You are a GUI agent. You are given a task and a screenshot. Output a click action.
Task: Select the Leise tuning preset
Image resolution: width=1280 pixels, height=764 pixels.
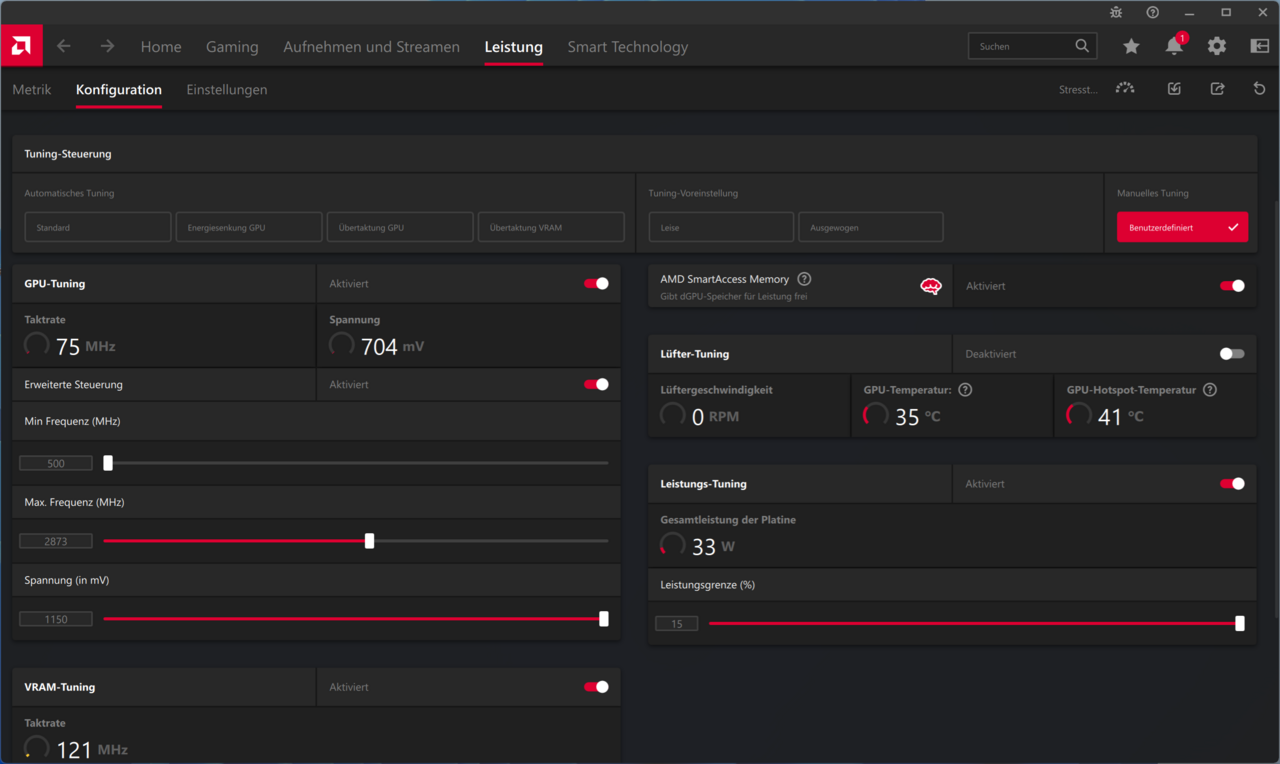721,227
